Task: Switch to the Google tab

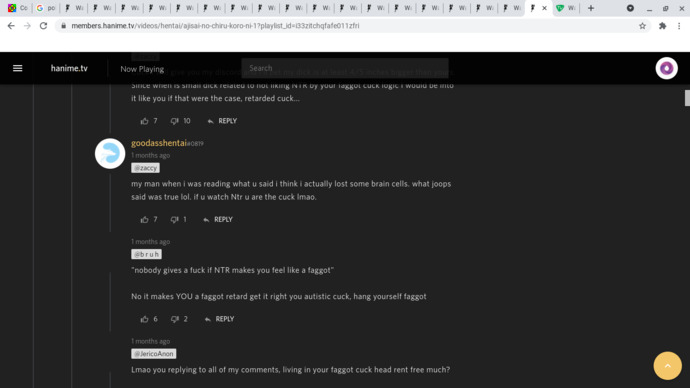Action: (x=45, y=8)
